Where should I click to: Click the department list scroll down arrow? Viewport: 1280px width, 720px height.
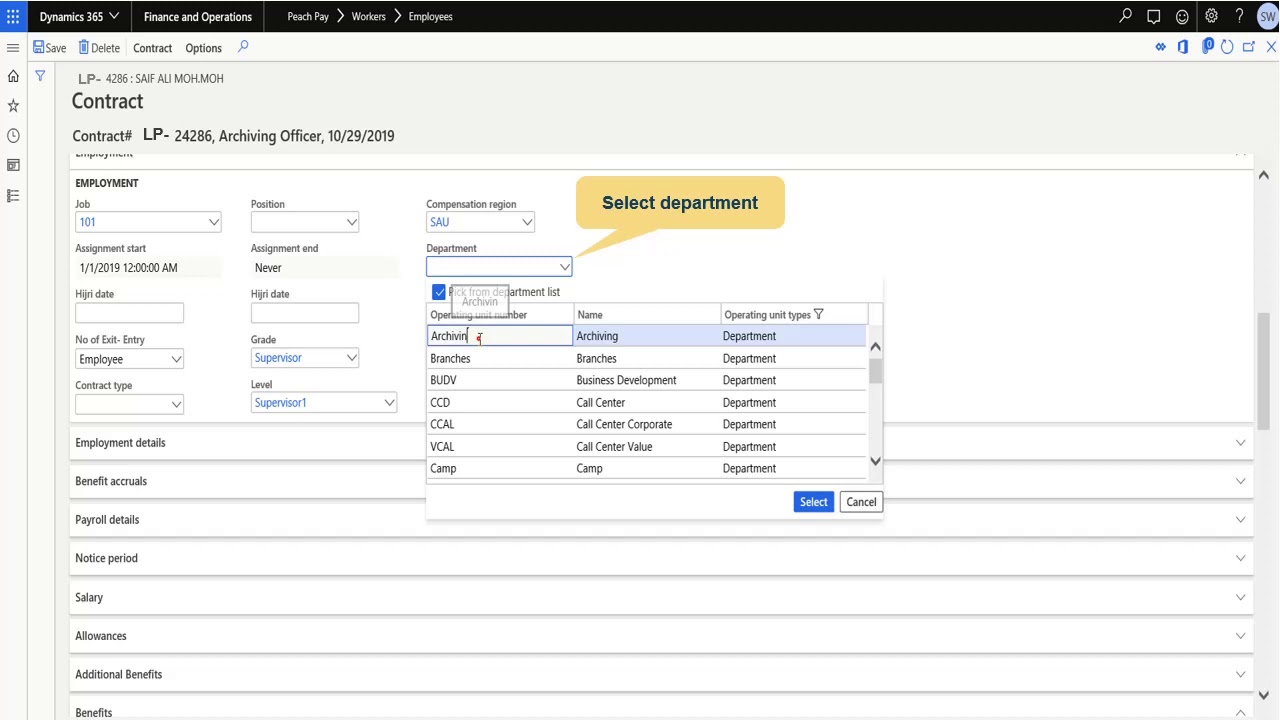point(876,461)
